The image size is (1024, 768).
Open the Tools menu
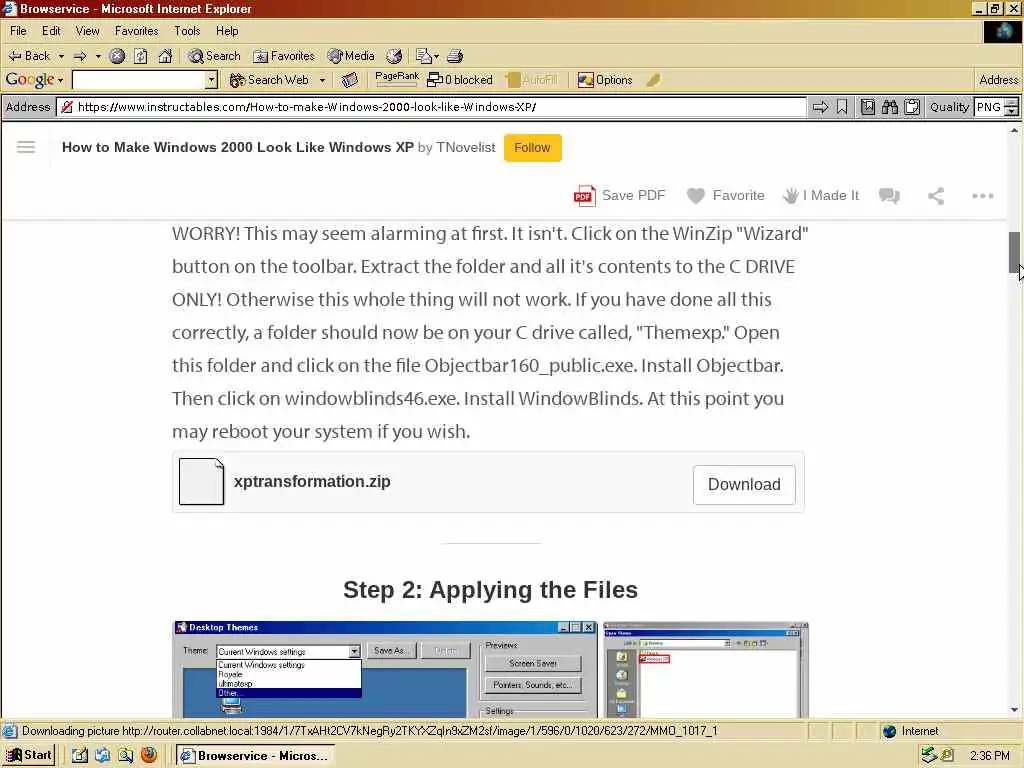coord(187,31)
